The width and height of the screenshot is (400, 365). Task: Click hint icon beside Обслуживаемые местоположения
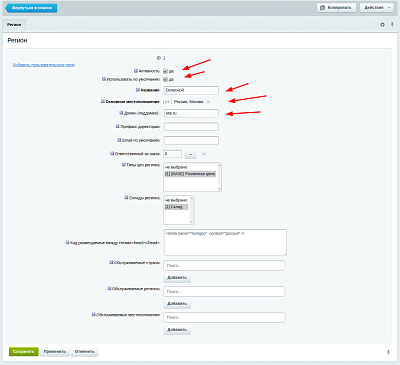click(x=94, y=314)
